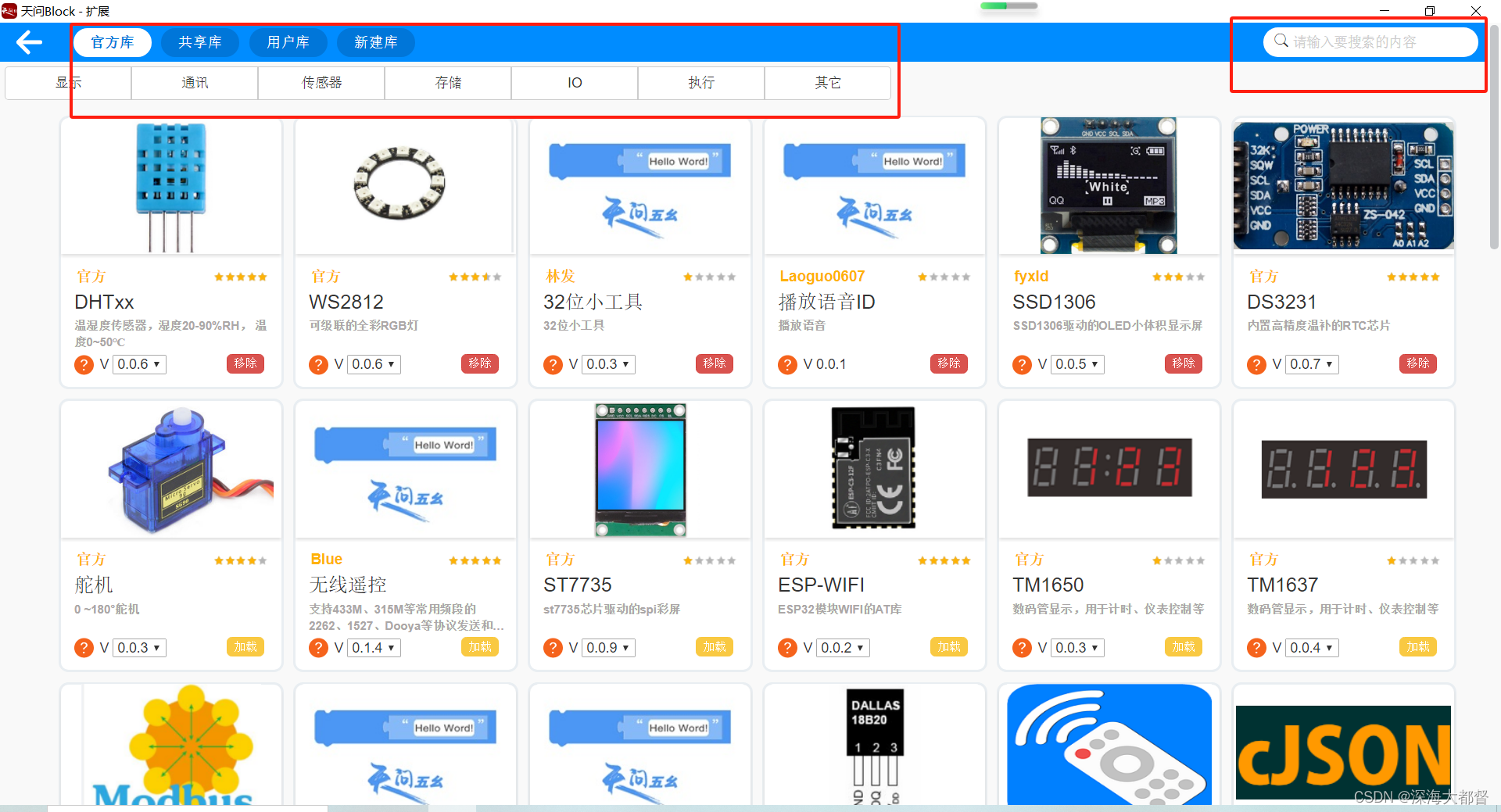1501x812 pixels.
Task: Remove the DHTxx library with 移除
Action: 245,363
